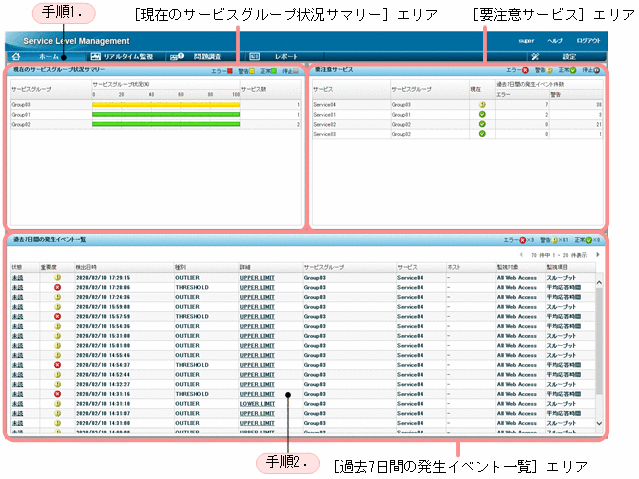
Task: Open 未読 link for 17:29:15 event
Action: tap(18, 278)
